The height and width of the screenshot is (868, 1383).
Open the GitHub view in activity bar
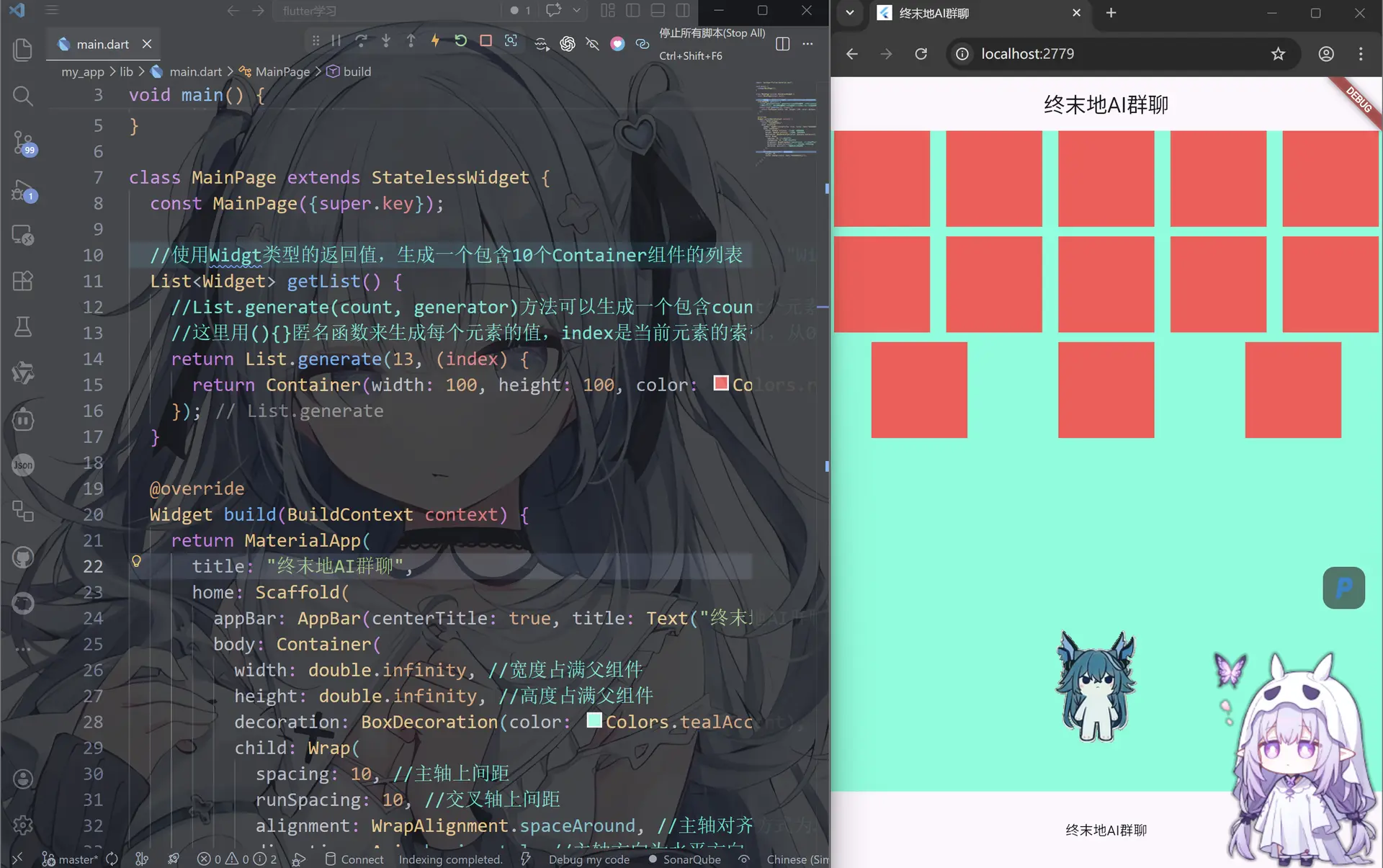23,558
